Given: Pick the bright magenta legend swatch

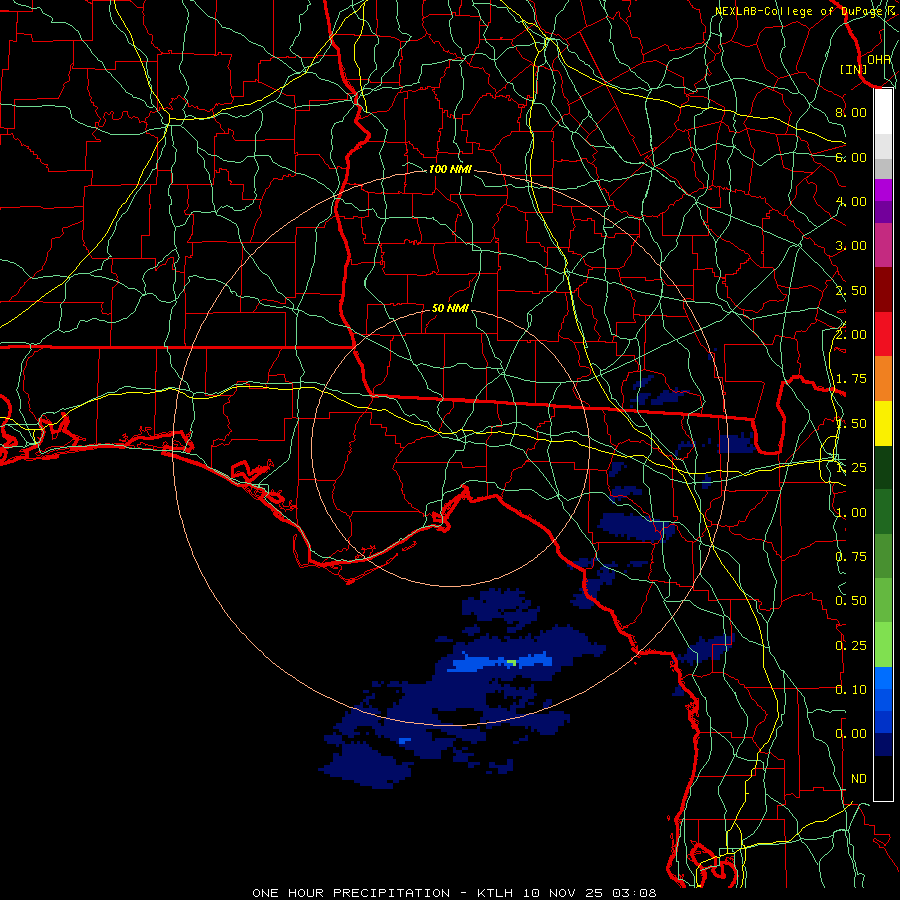Looking at the screenshot, I should (883, 190).
